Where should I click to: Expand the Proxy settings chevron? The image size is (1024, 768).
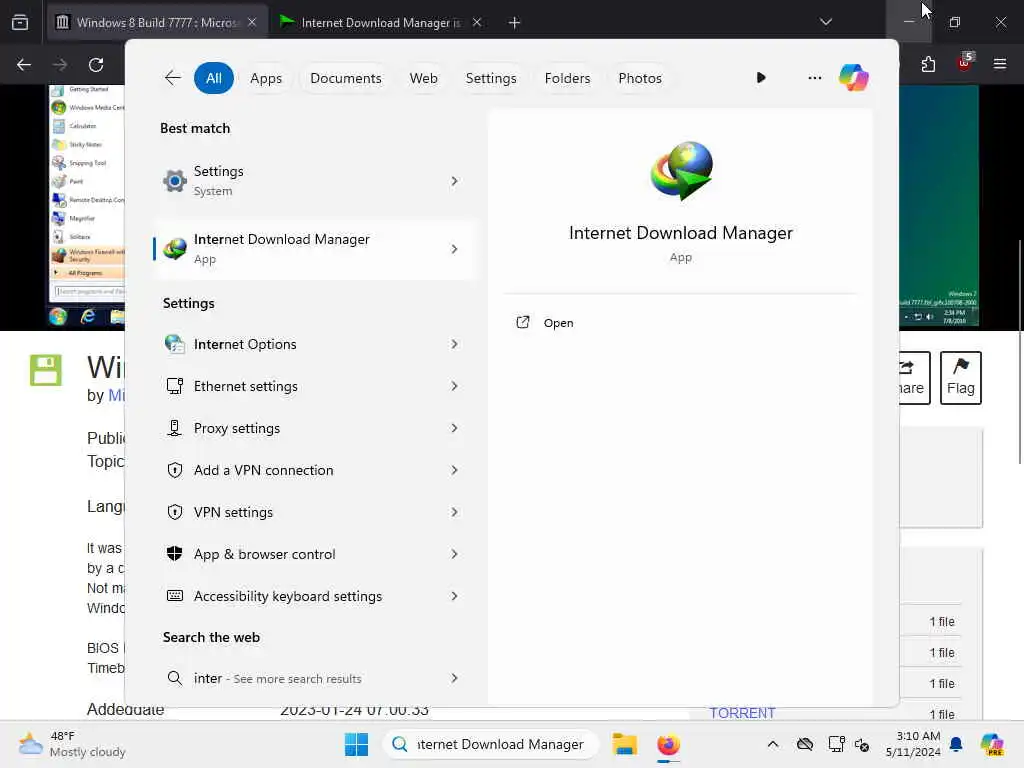pyautogui.click(x=454, y=428)
